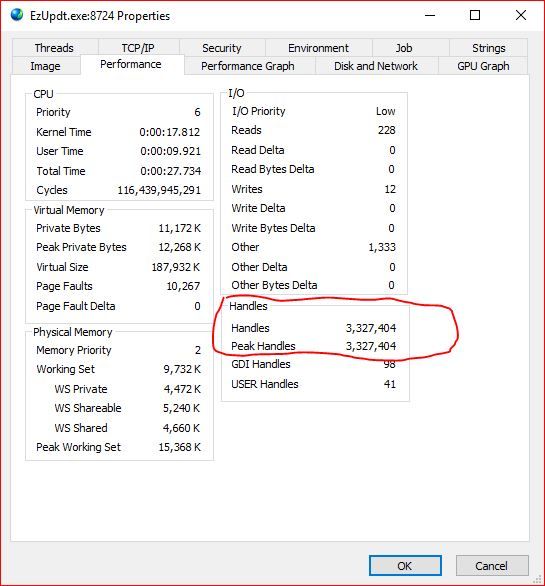Click the Virtual Memory group heading

pyautogui.click(x=69, y=210)
